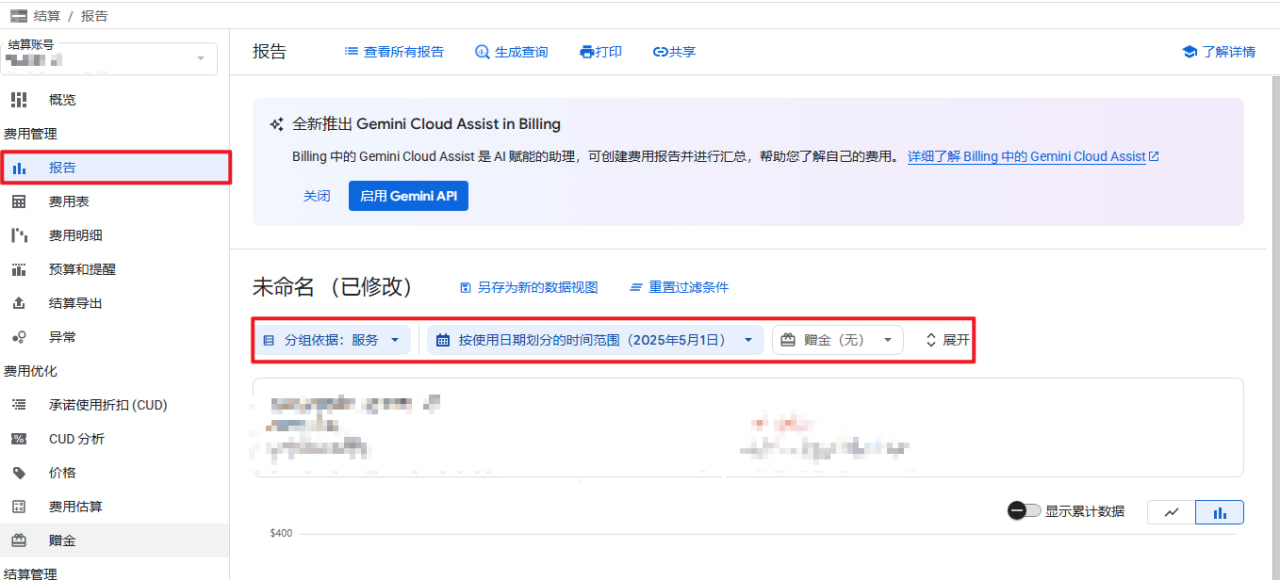Open 价格 in the sidebar

(63, 473)
